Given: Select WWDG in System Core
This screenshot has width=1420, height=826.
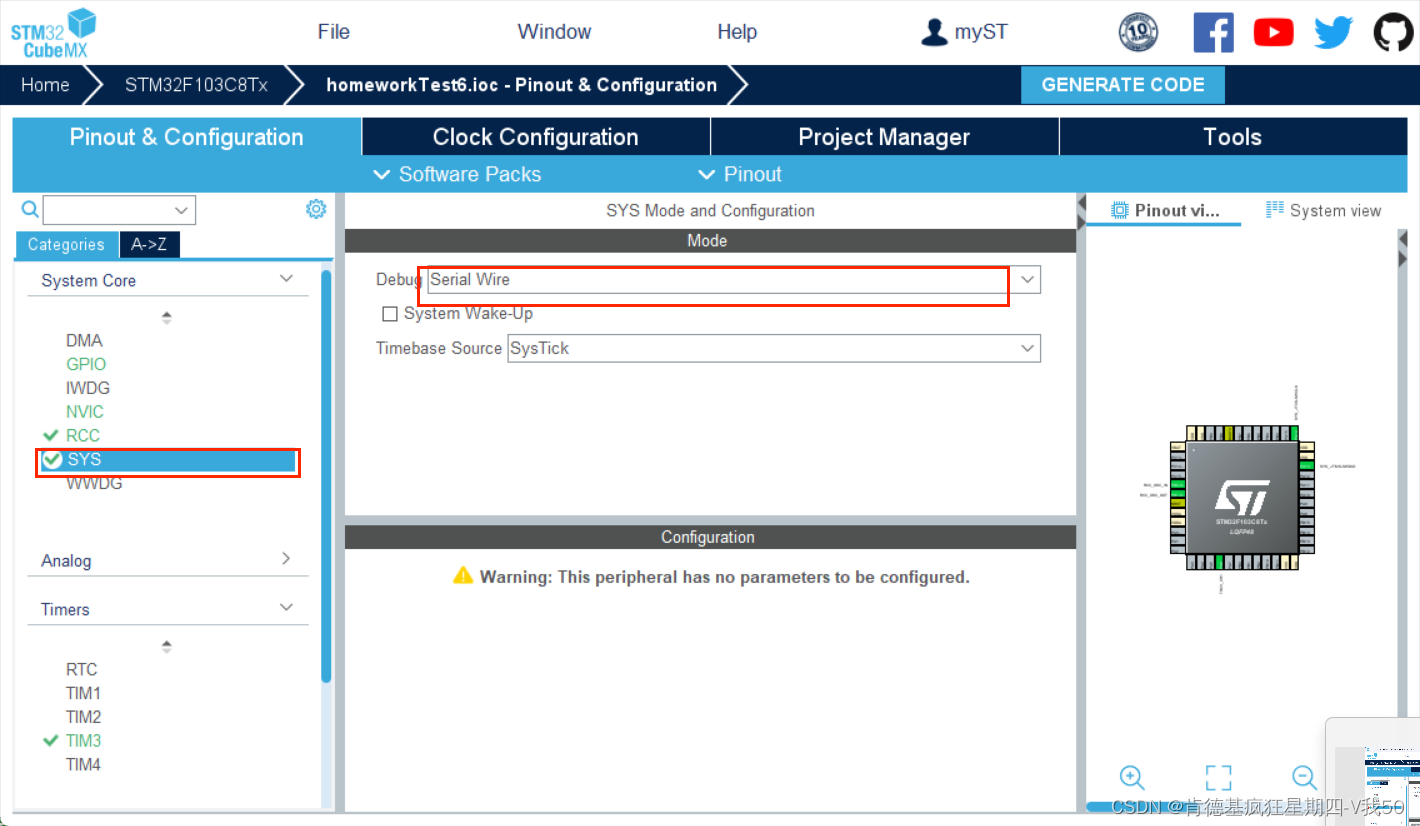Looking at the screenshot, I should [94, 484].
